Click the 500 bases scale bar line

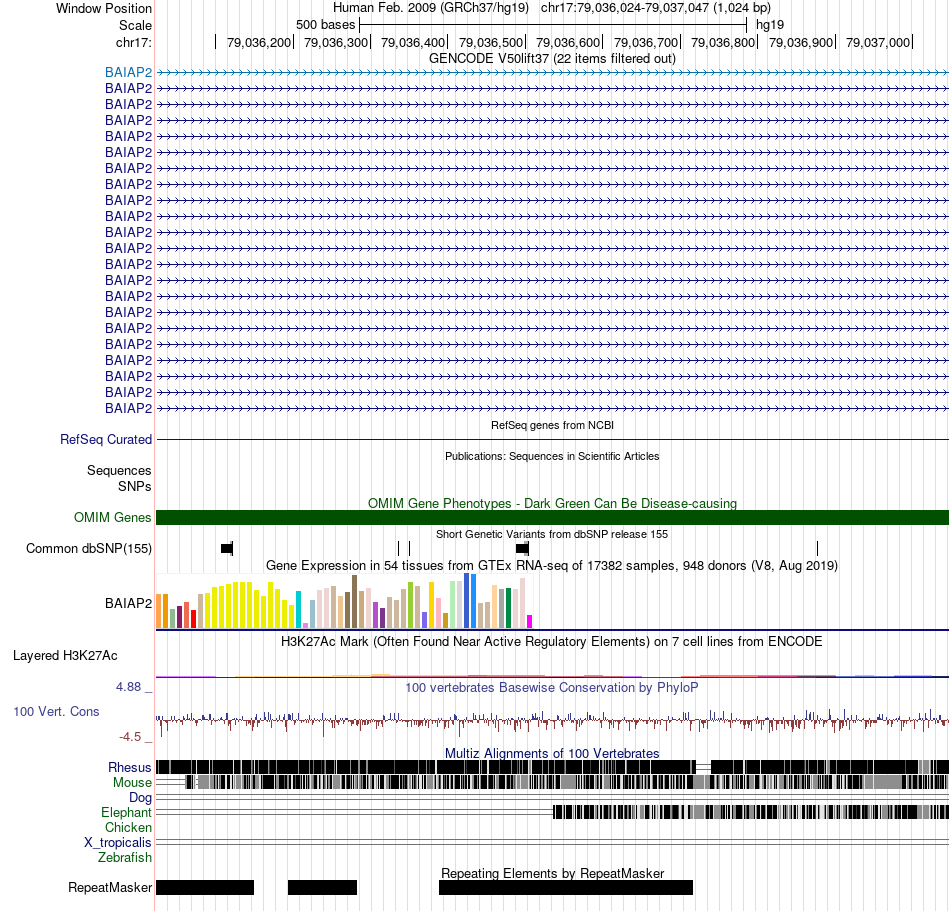tap(553, 25)
